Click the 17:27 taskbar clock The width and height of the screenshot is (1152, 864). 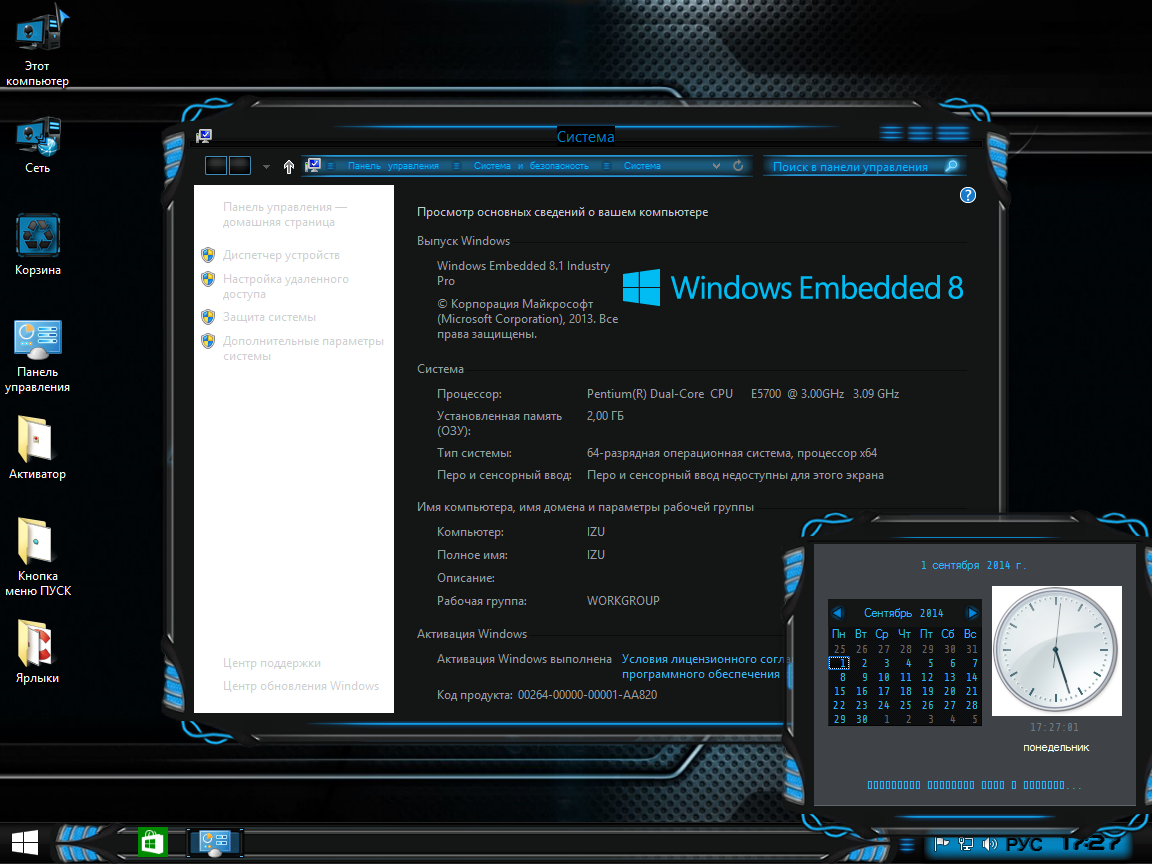(1092, 844)
